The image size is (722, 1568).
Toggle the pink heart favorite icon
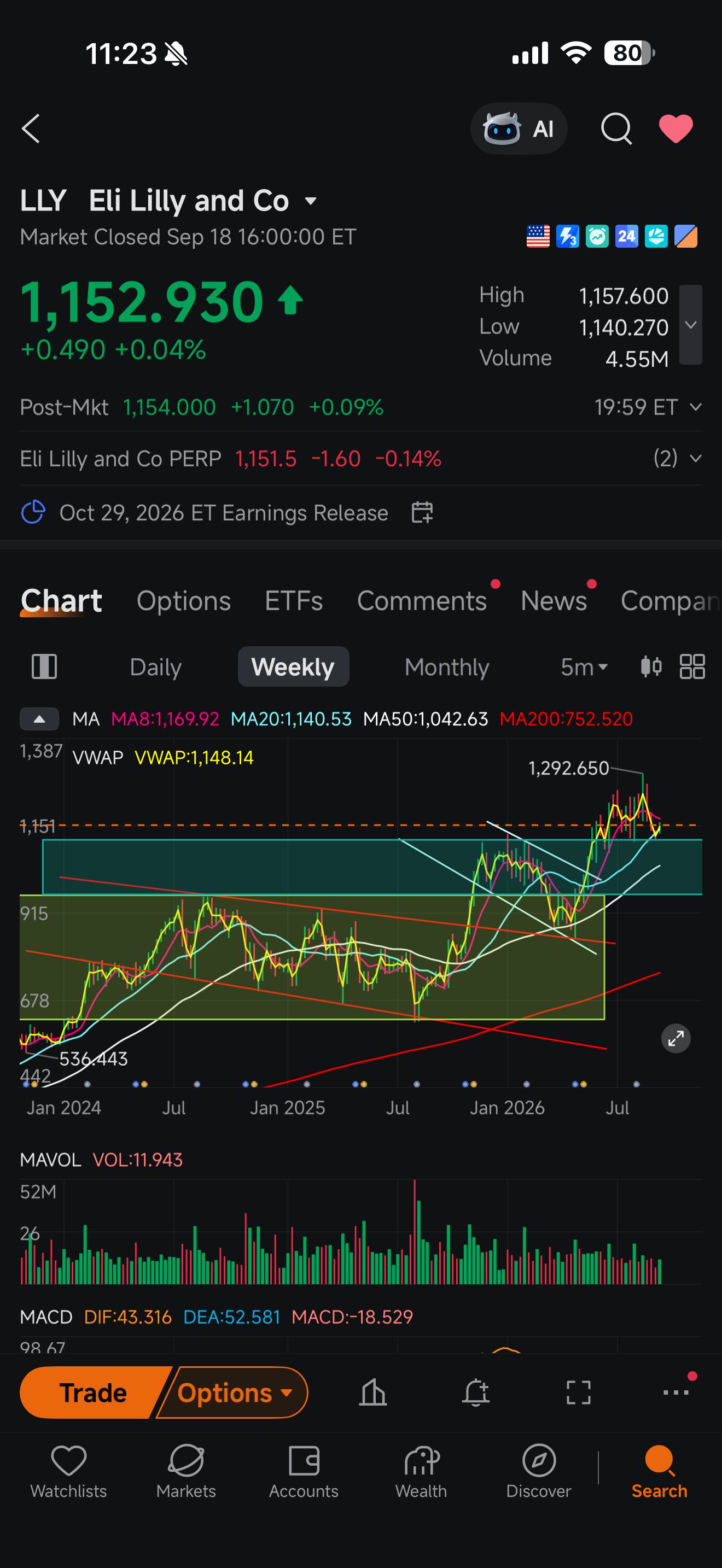(x=676, y=128)
